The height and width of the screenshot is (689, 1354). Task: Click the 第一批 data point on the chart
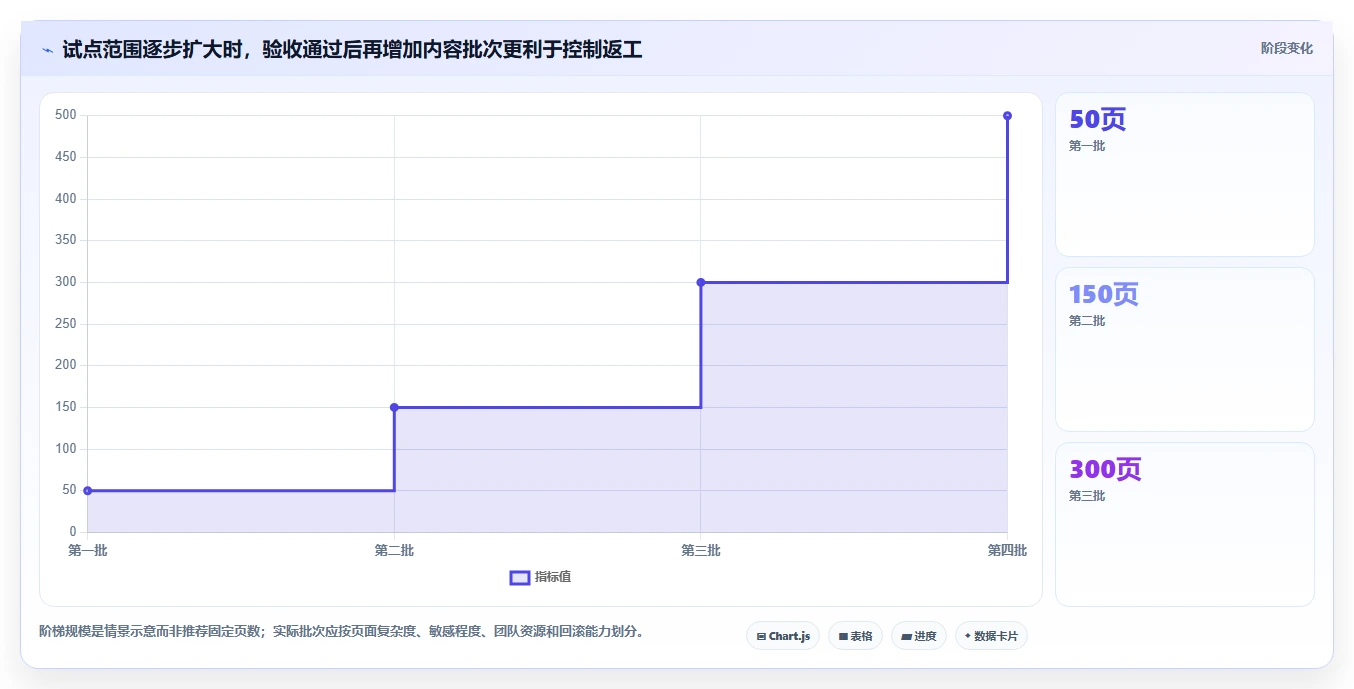pos(88,490)
